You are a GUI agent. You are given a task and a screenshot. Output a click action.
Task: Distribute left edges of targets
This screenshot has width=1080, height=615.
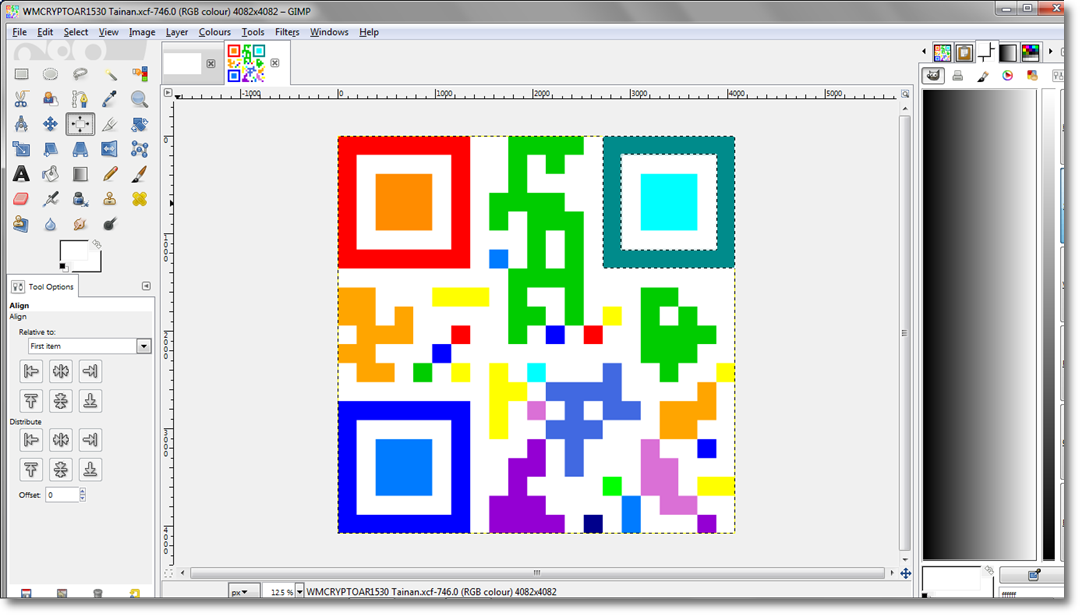[31, 440]
